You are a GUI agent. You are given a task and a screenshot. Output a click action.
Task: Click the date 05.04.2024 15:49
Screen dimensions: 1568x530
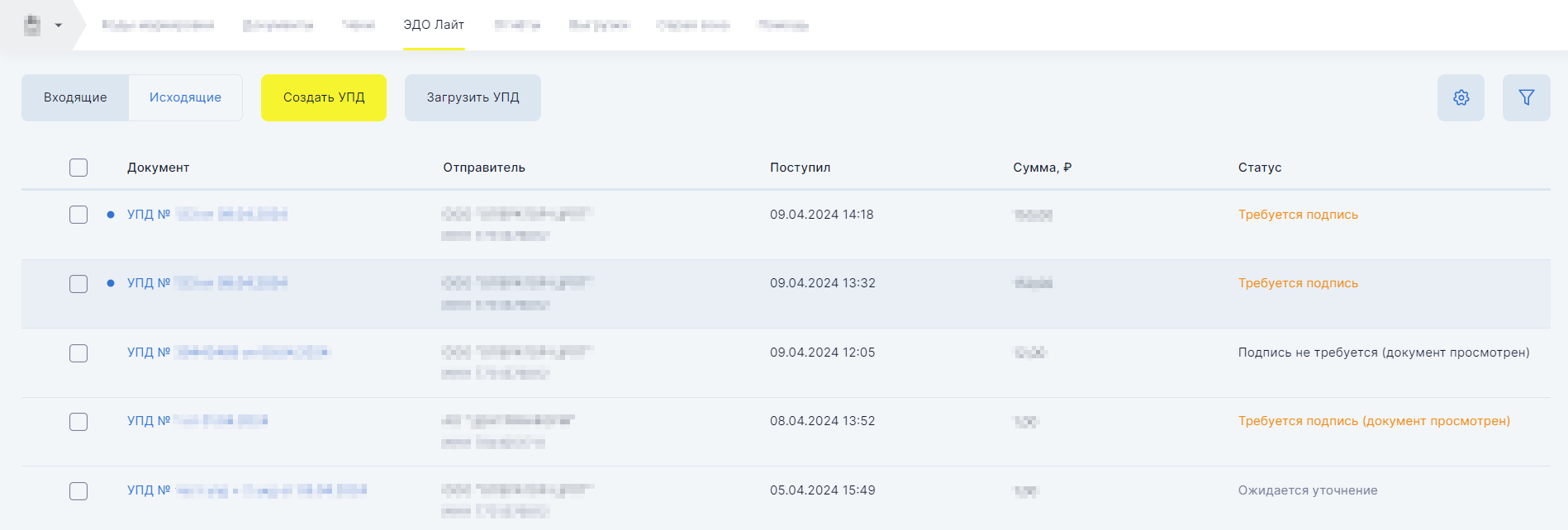pyautogui.click(x=823, y=490)
